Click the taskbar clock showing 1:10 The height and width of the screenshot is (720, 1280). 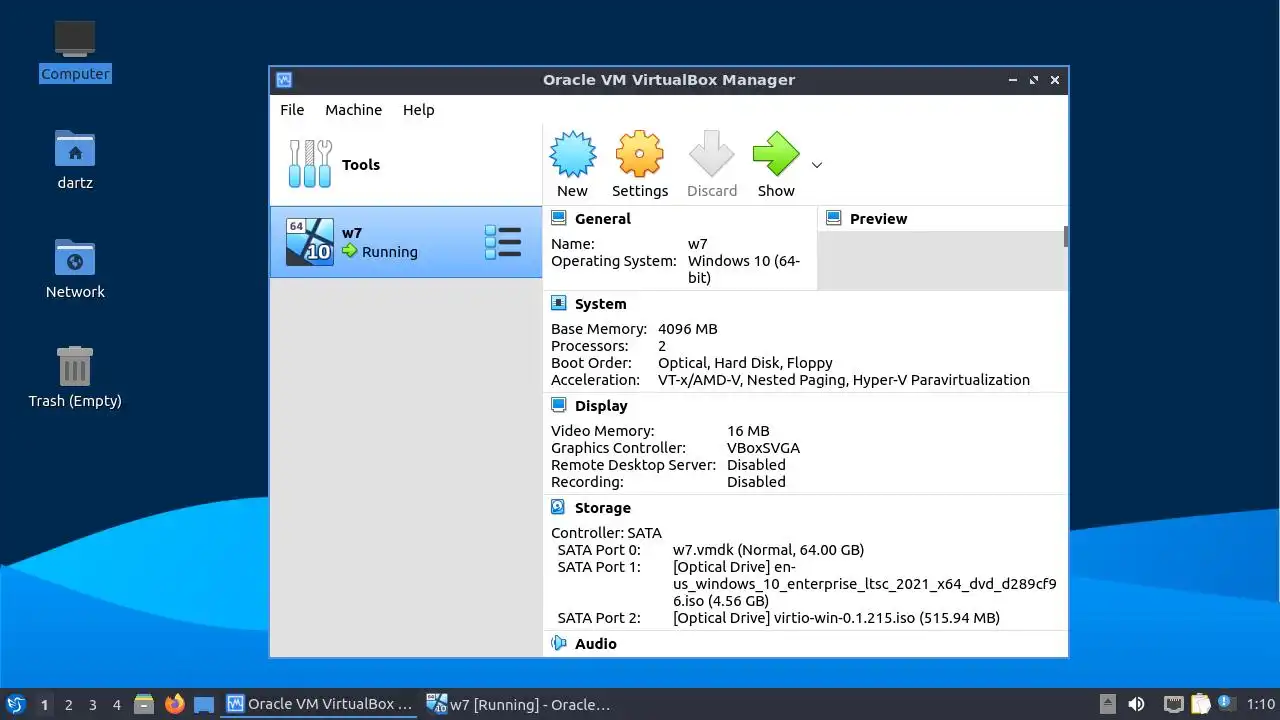(x=1261, y=705)
